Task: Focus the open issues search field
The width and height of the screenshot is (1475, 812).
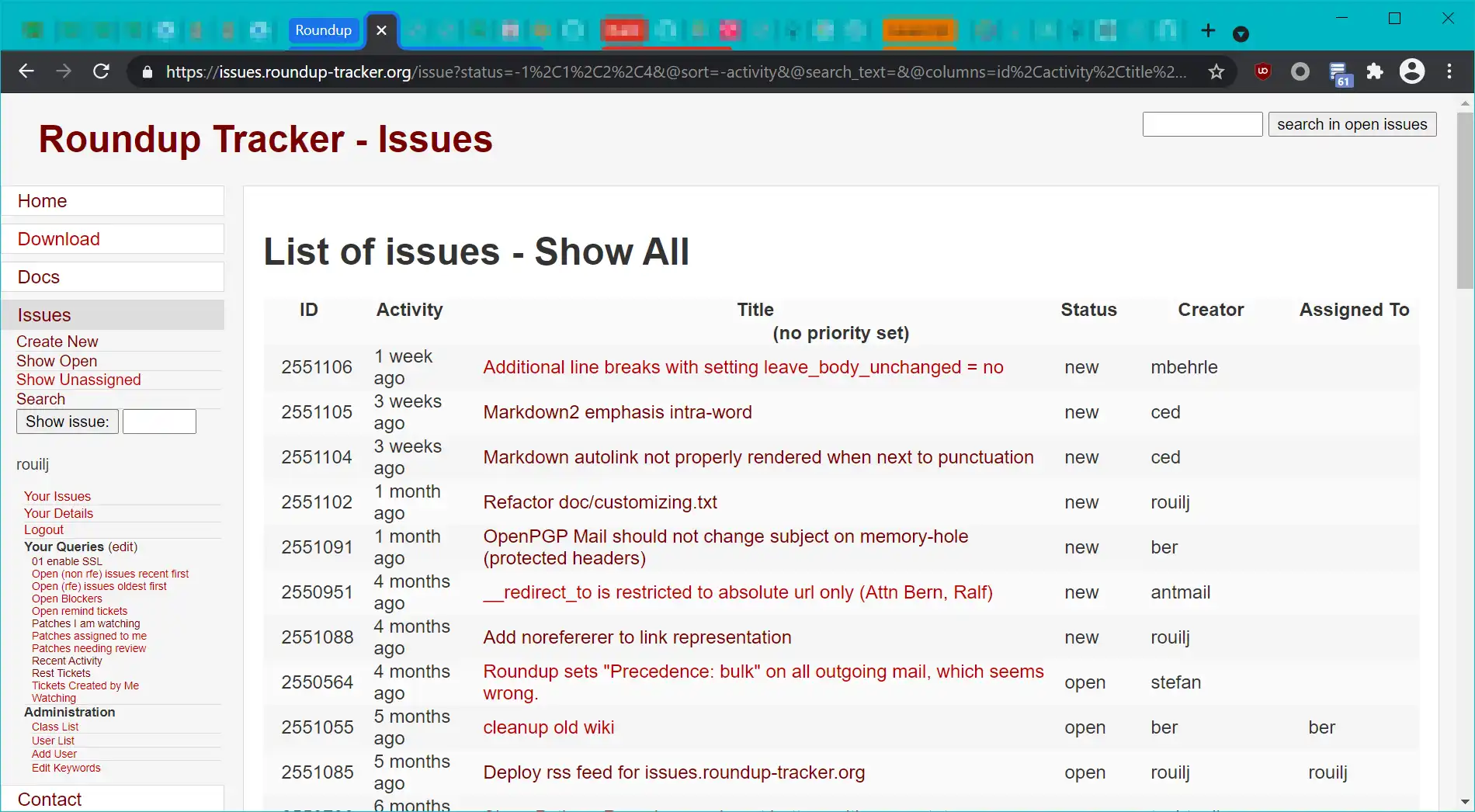Action: point(1203,124)
